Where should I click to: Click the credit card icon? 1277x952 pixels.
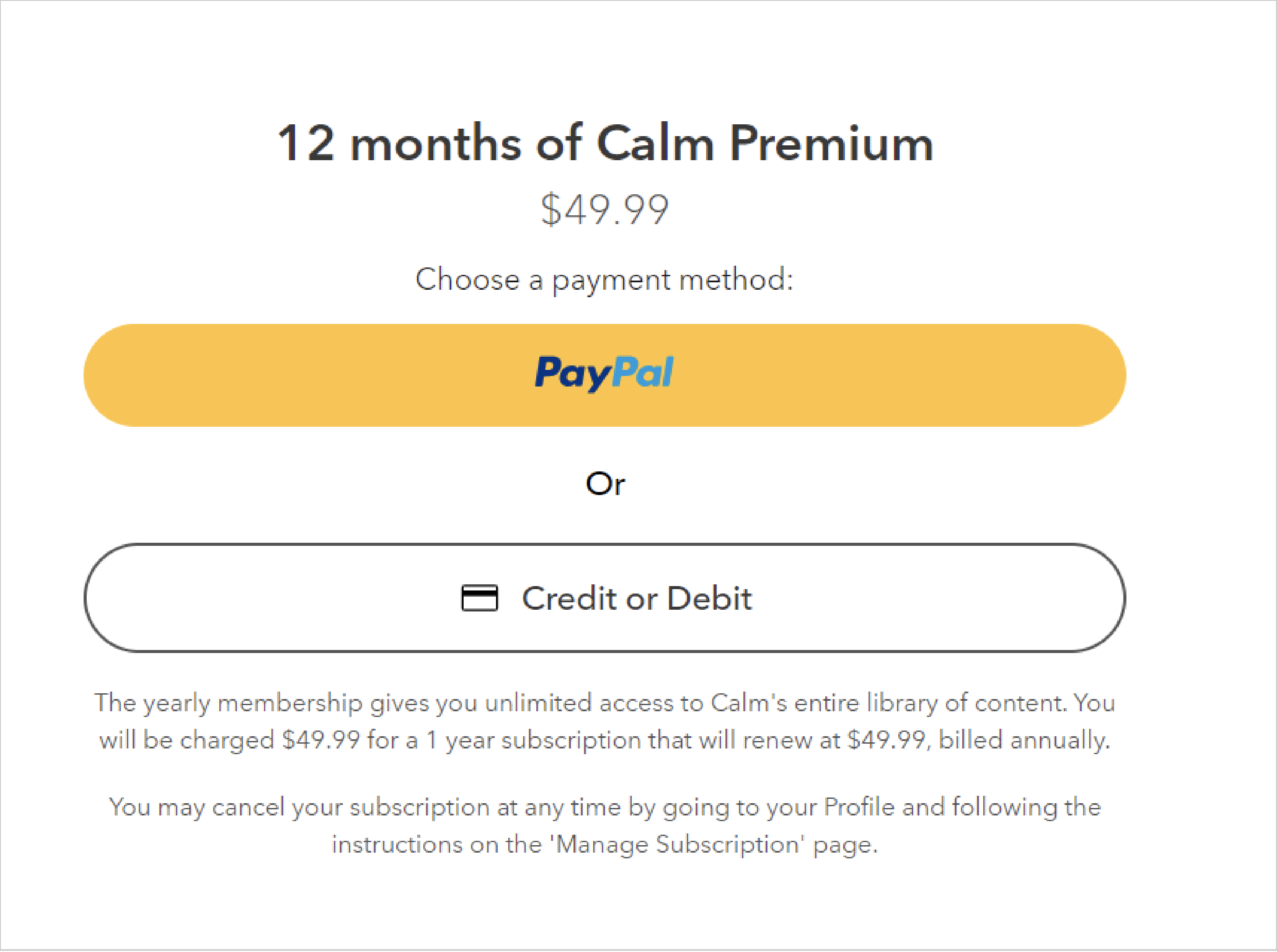coord(479,597)
